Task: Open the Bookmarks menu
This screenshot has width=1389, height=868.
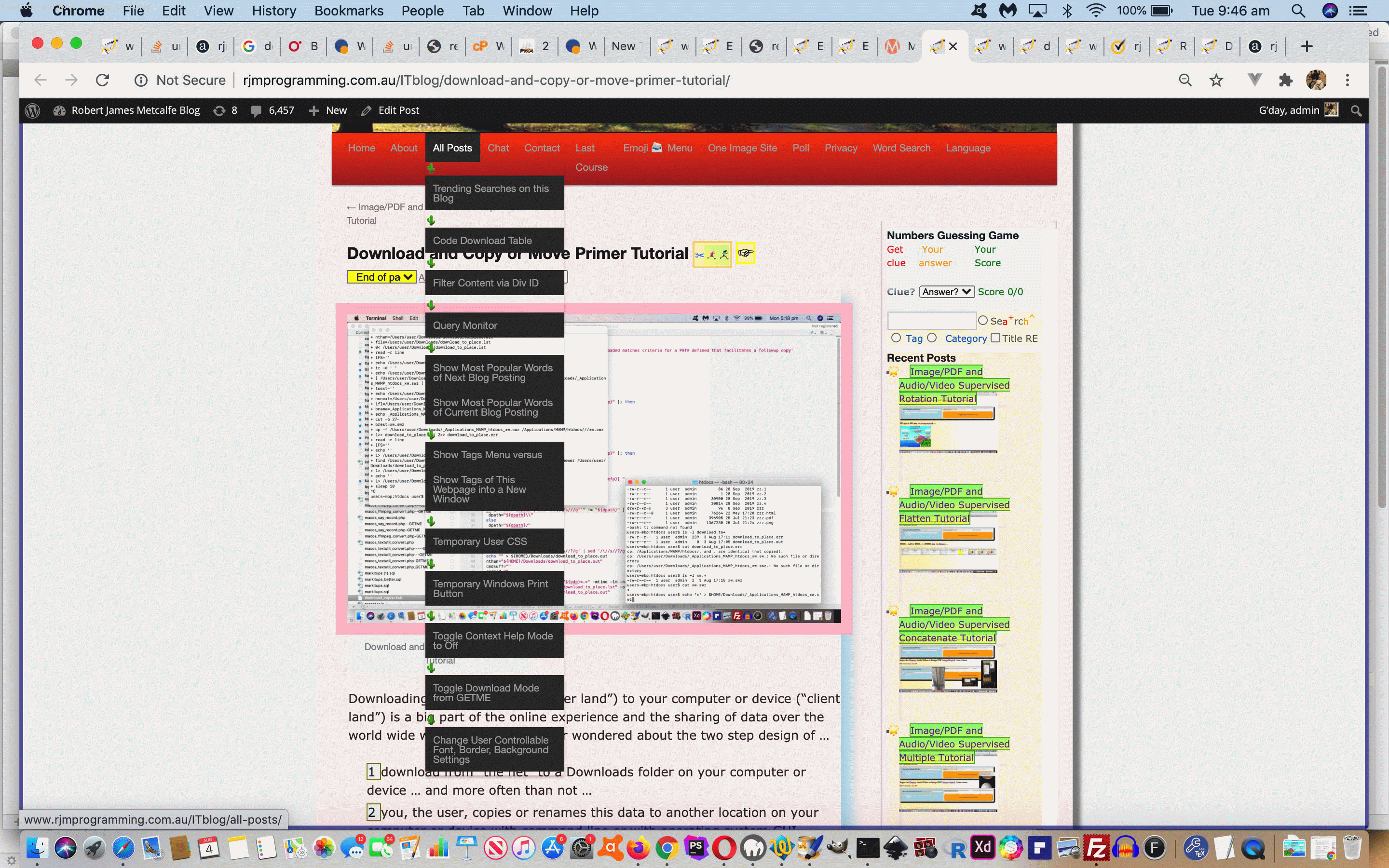Action: [348, 11]
